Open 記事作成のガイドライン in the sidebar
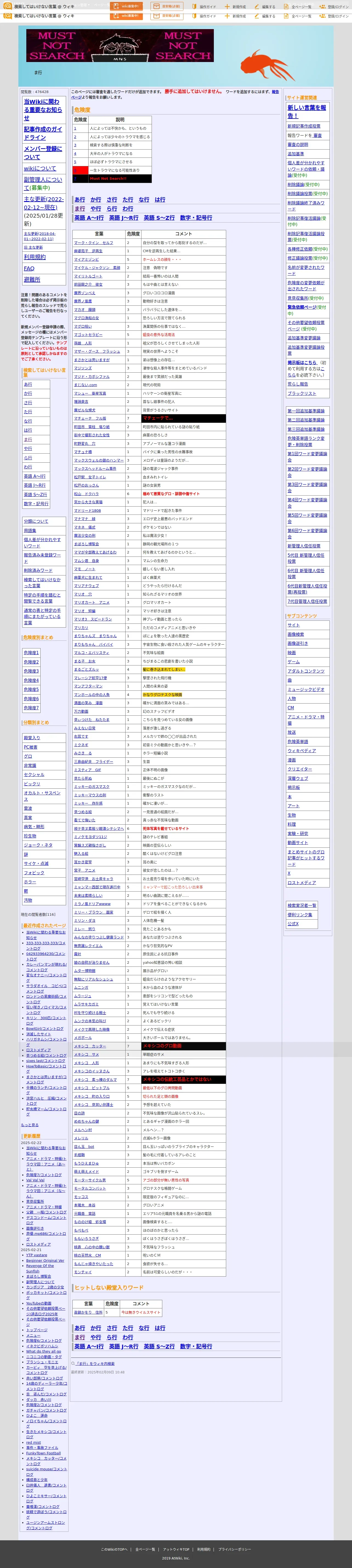The height and width of the screenshot is (1568, 352). tap(43, 133)
